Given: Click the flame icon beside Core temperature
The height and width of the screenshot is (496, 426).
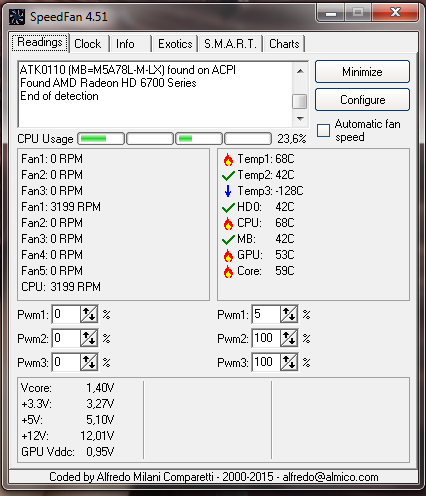Looking at the screenshot, I should coord(228,271).
